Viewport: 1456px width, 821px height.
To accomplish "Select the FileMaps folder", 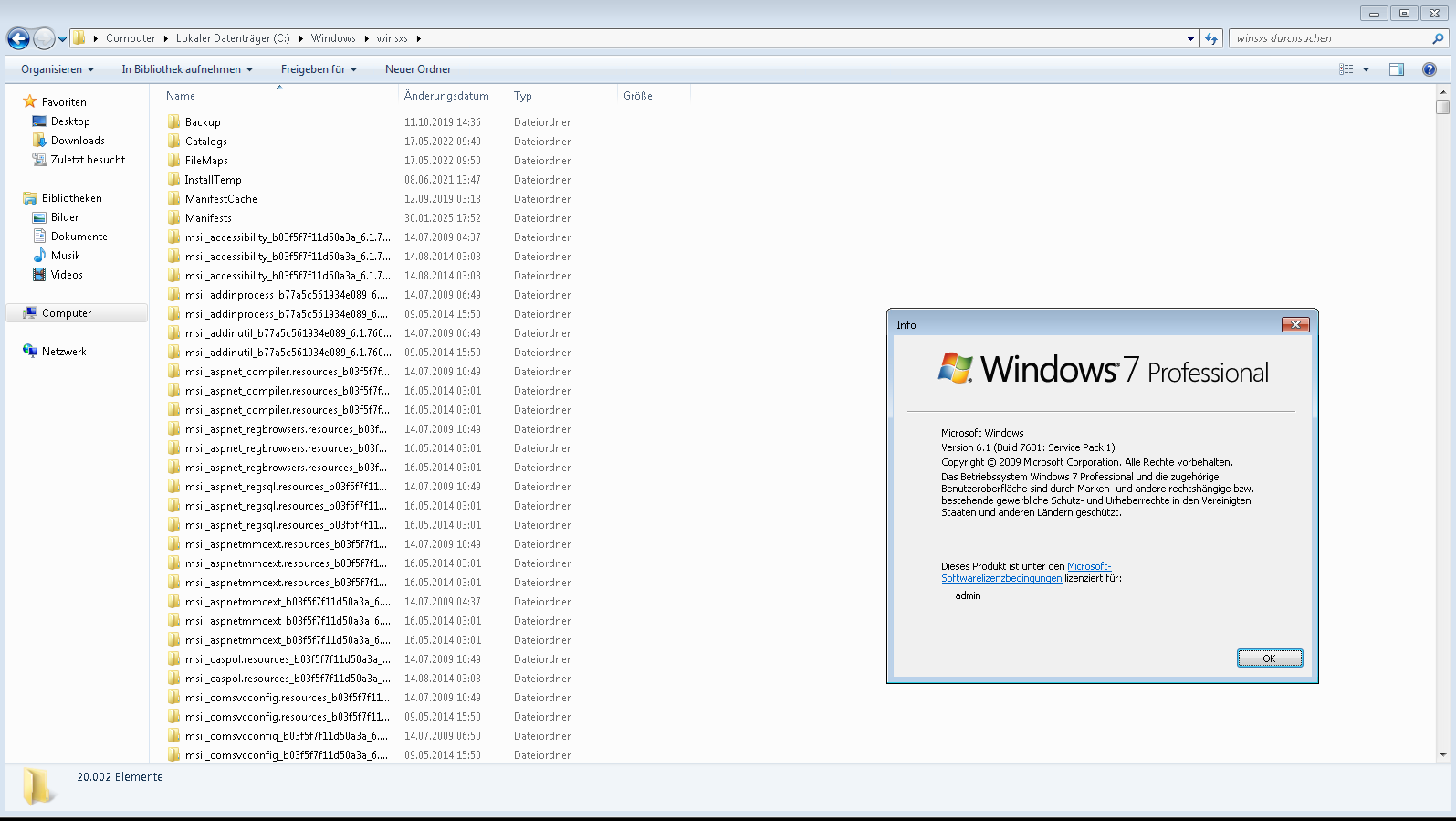I will (206, 161).
